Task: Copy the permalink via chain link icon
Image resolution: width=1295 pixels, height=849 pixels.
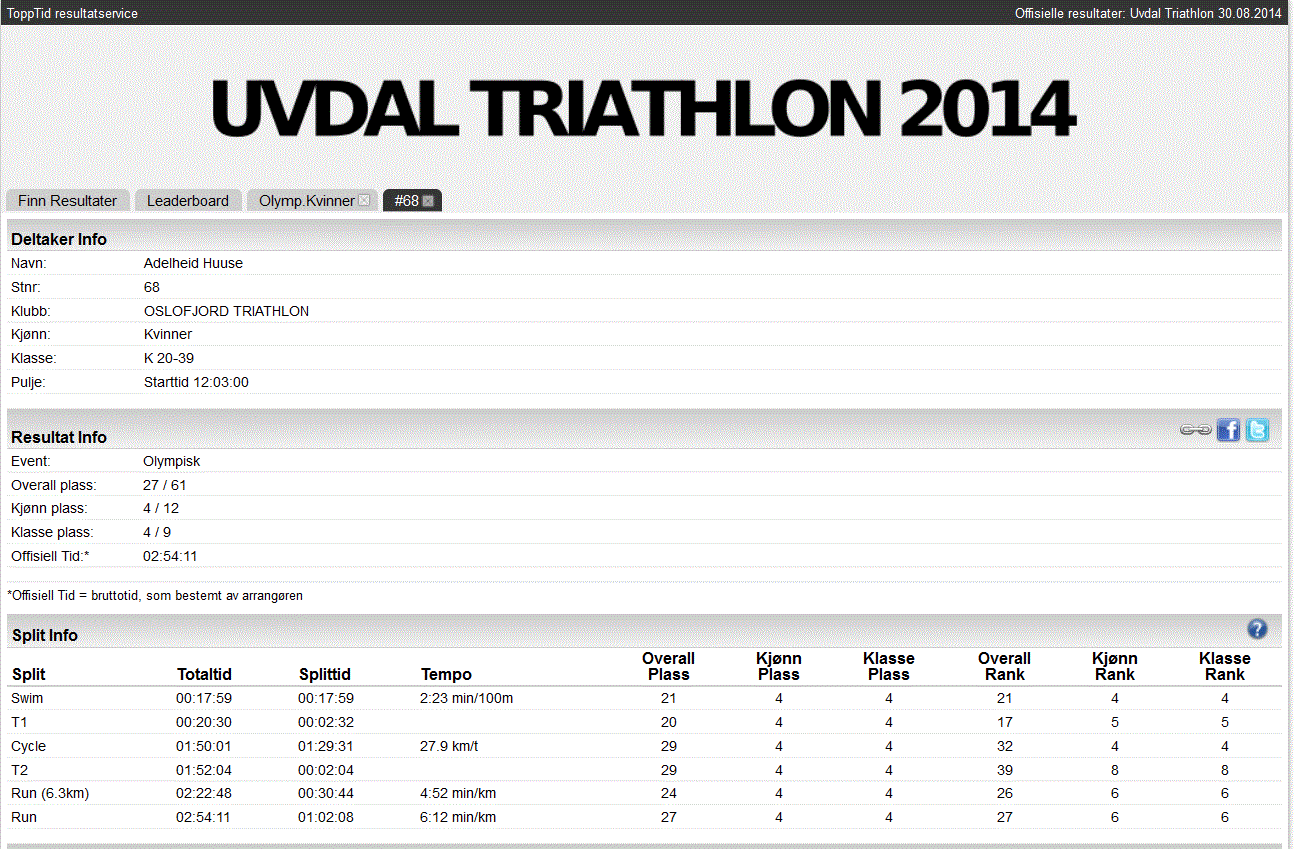Action: coord(1196,430)
